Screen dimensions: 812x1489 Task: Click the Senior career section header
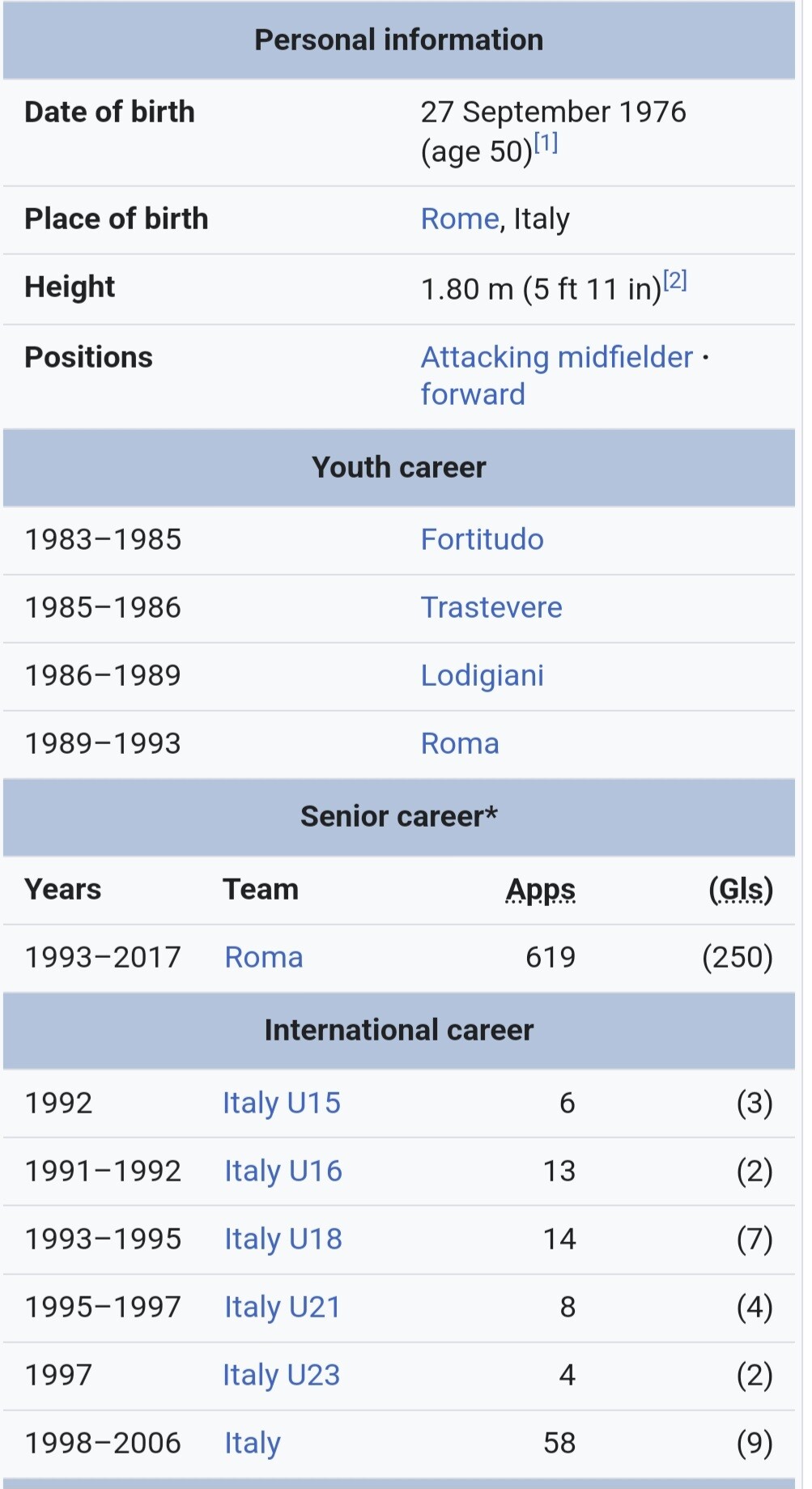(x=399, y=816)
